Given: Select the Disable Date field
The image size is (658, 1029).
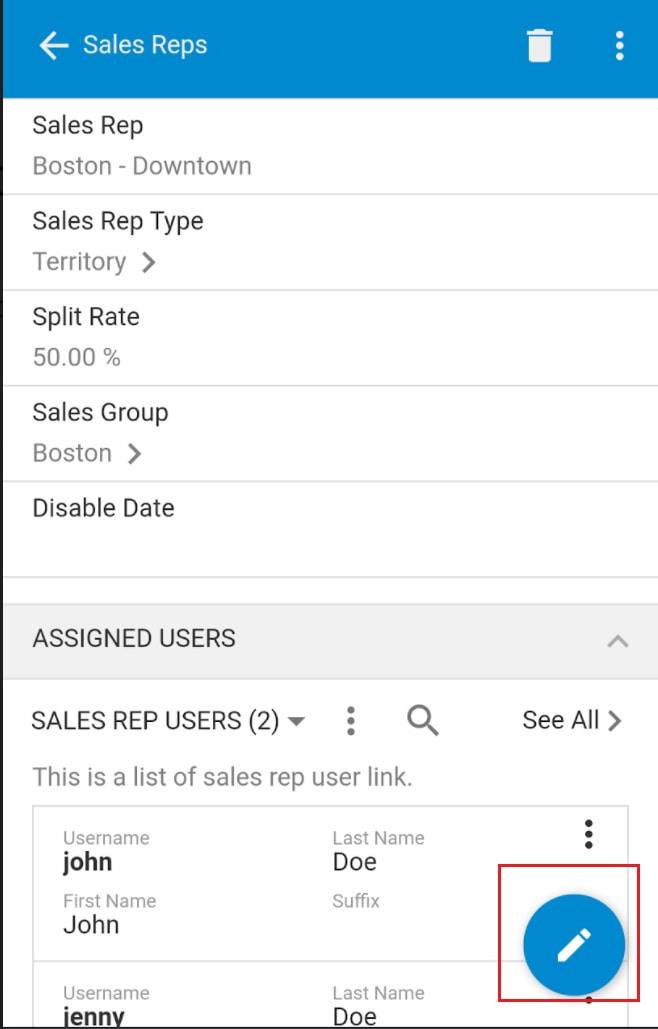Looking at the screenshot, I should (331, 530).
